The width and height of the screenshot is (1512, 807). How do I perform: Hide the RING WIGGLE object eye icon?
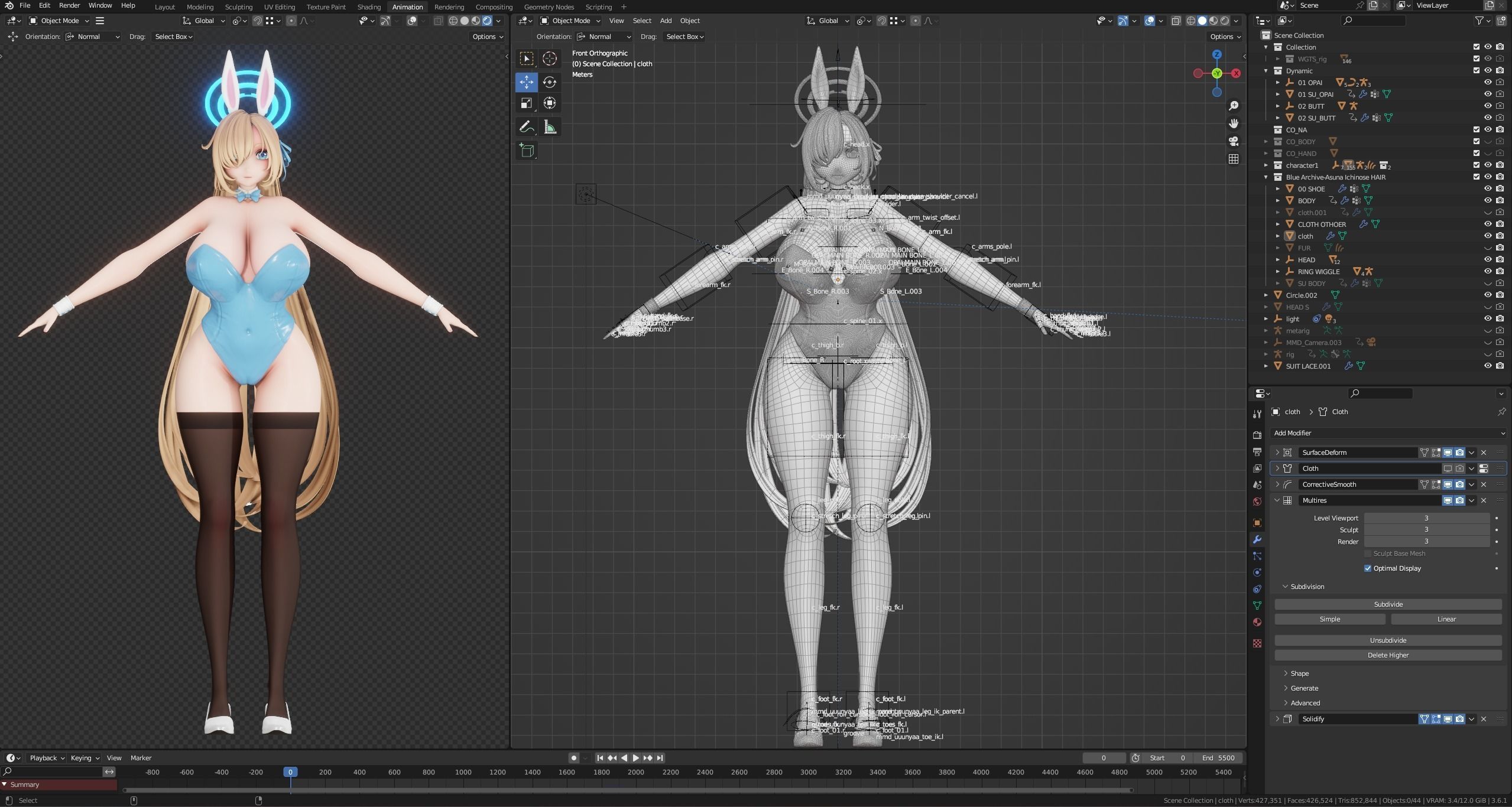(1488, 271)
